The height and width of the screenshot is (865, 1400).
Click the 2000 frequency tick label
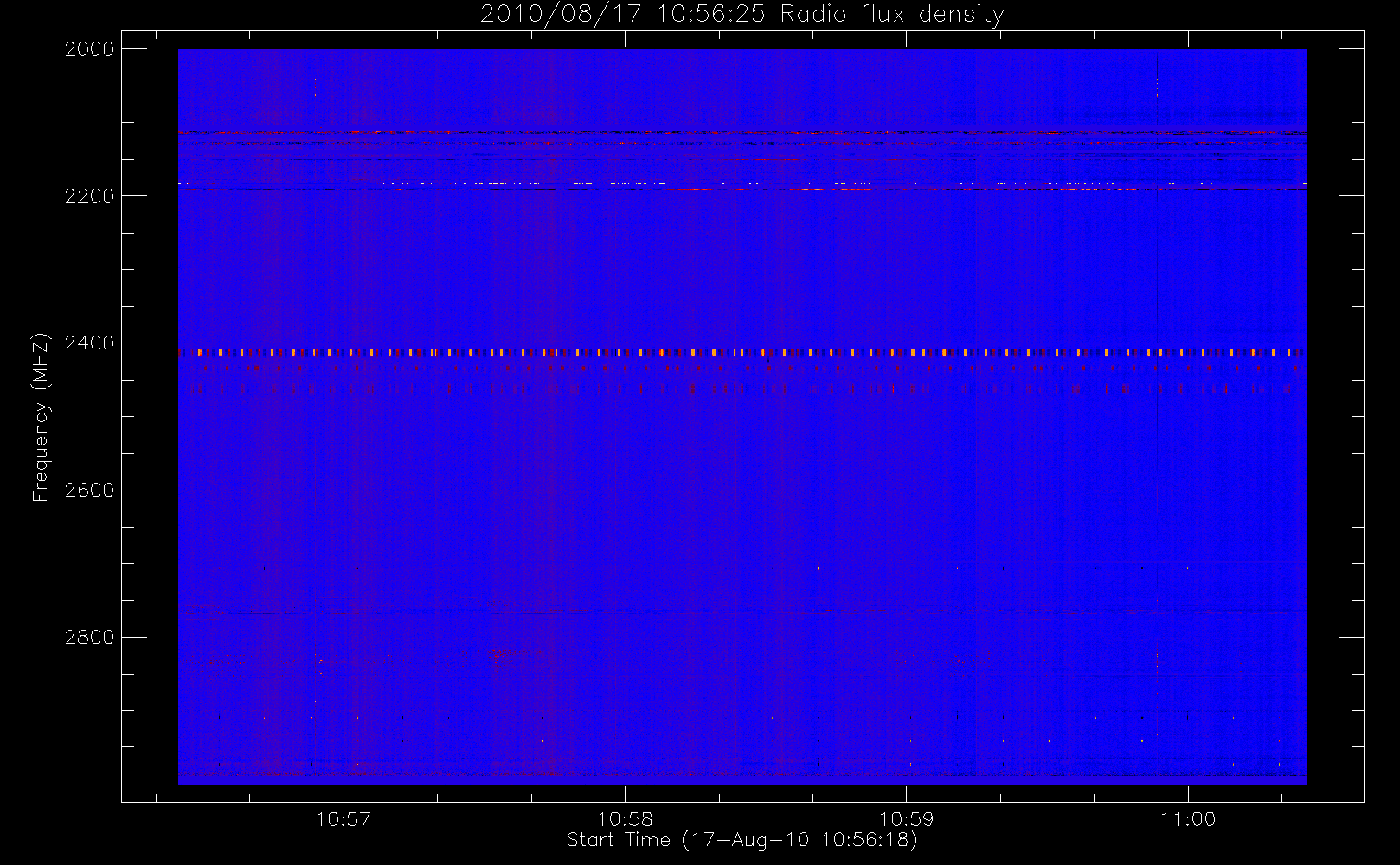coord(90,49)
